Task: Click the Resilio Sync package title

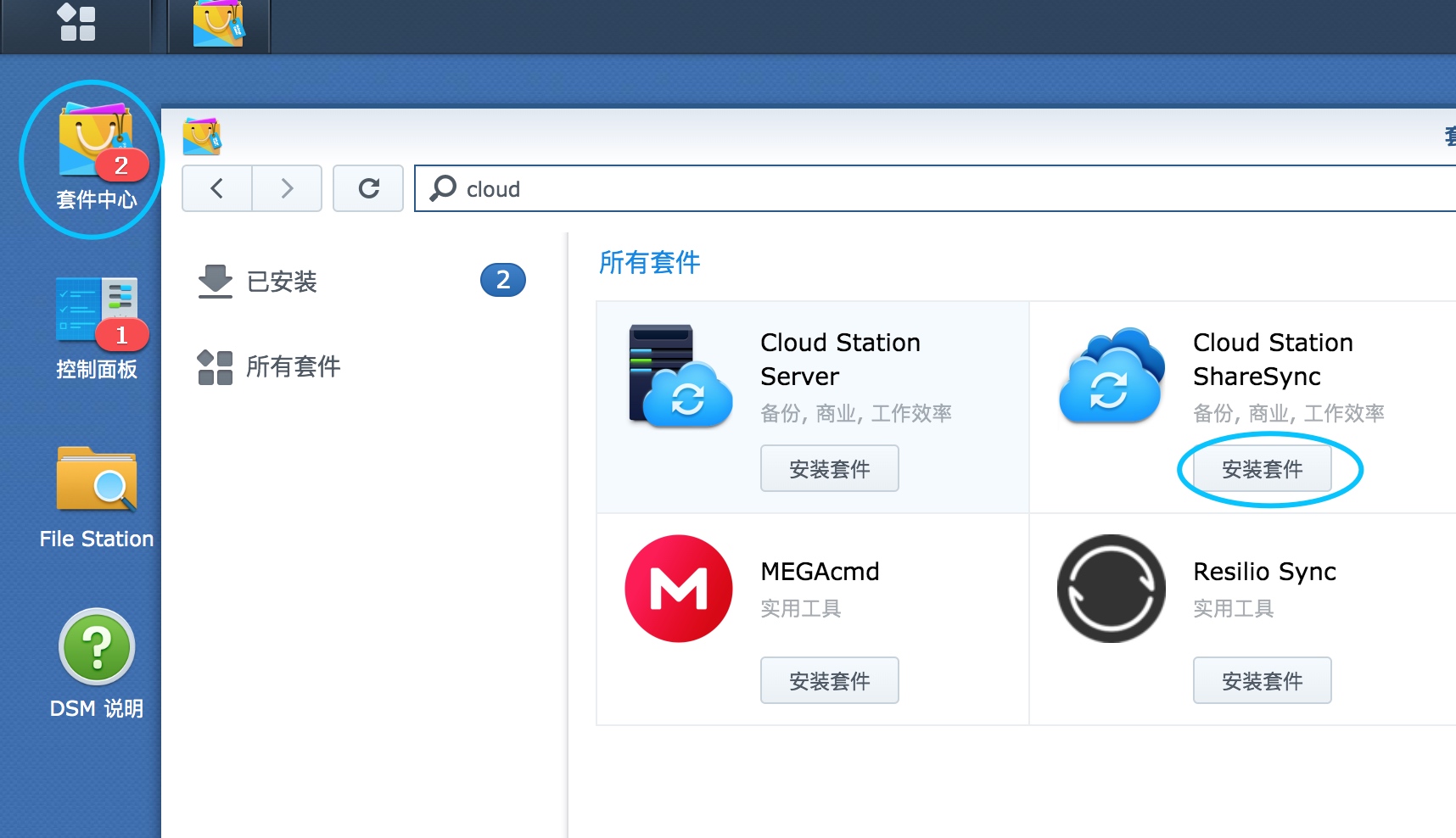Action: point(1265,573)
